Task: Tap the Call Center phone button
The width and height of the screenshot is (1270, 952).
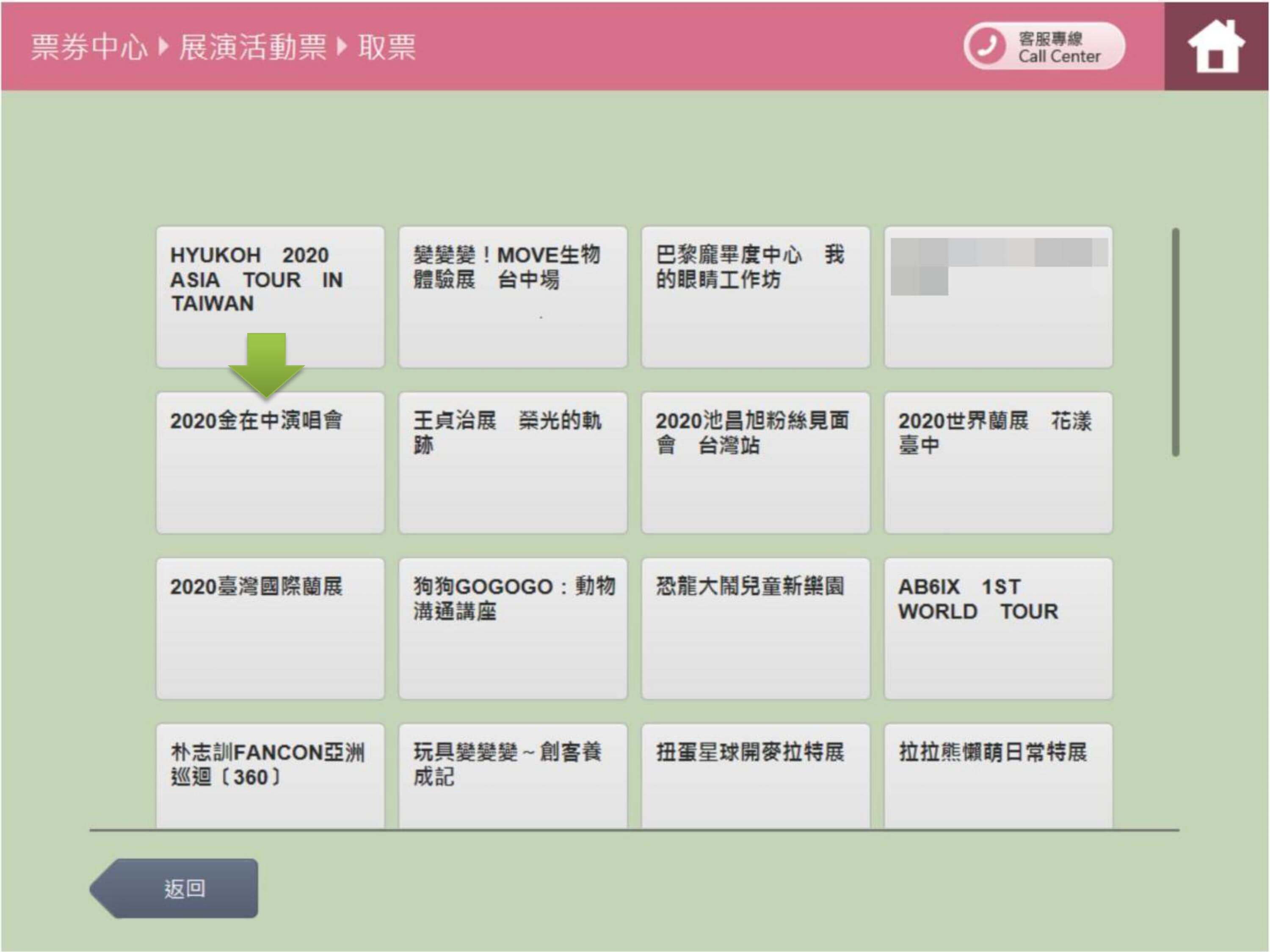Action: [1044, 46]
